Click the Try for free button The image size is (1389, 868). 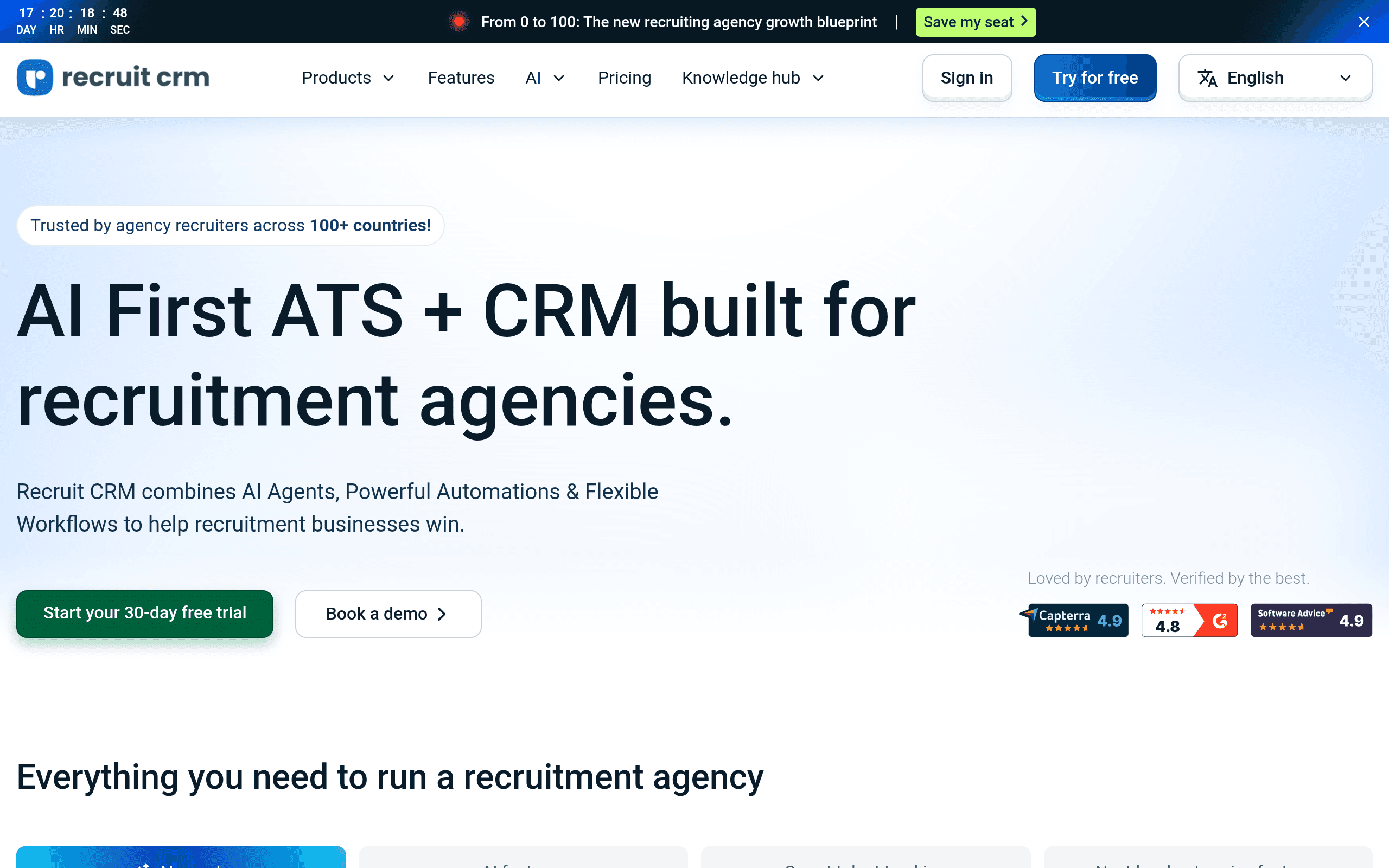click(x=1094, y=78)
